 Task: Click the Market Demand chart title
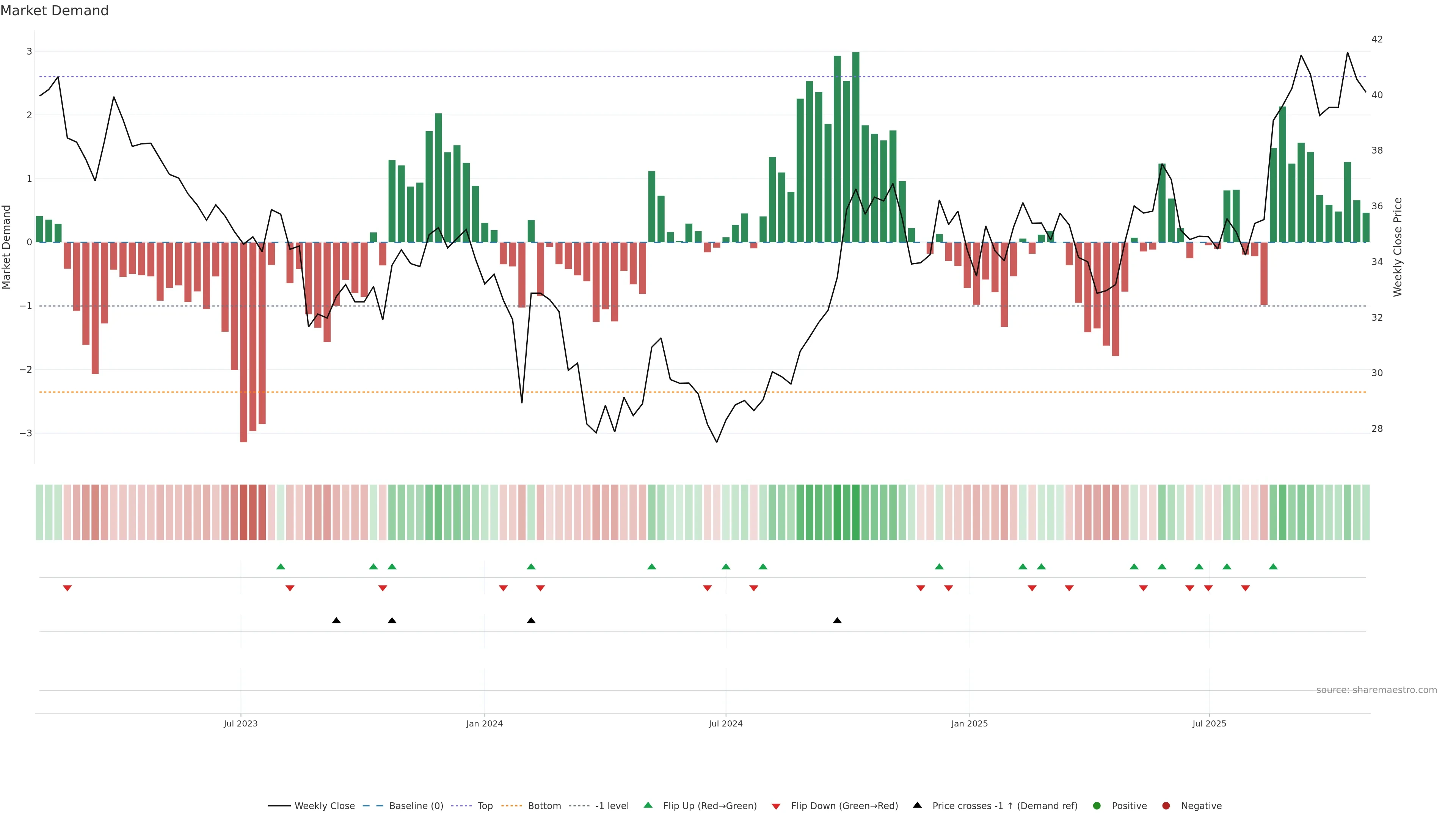point(54,11)
